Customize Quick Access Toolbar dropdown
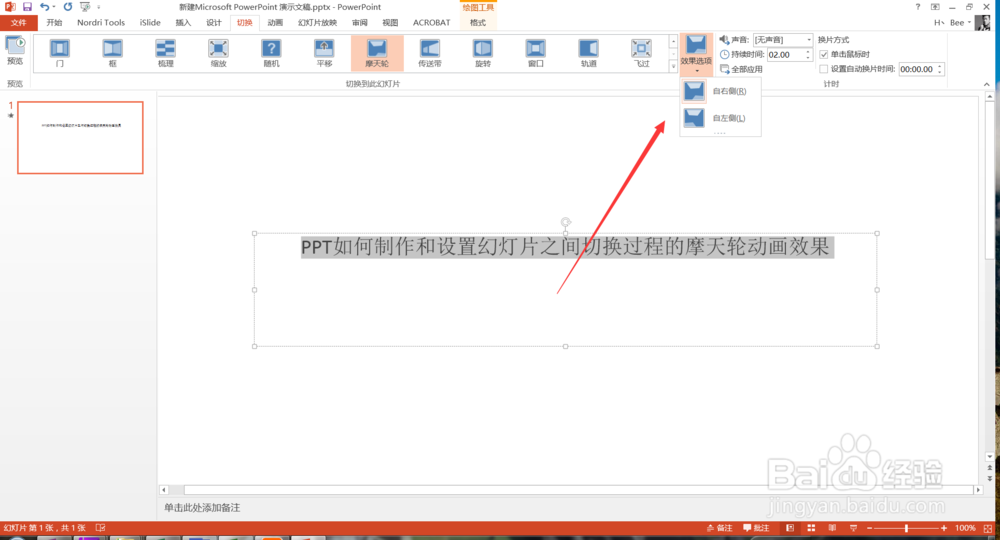Image resolution: width=1000 pixels, height=540 pixels. [x=99, y=7]
